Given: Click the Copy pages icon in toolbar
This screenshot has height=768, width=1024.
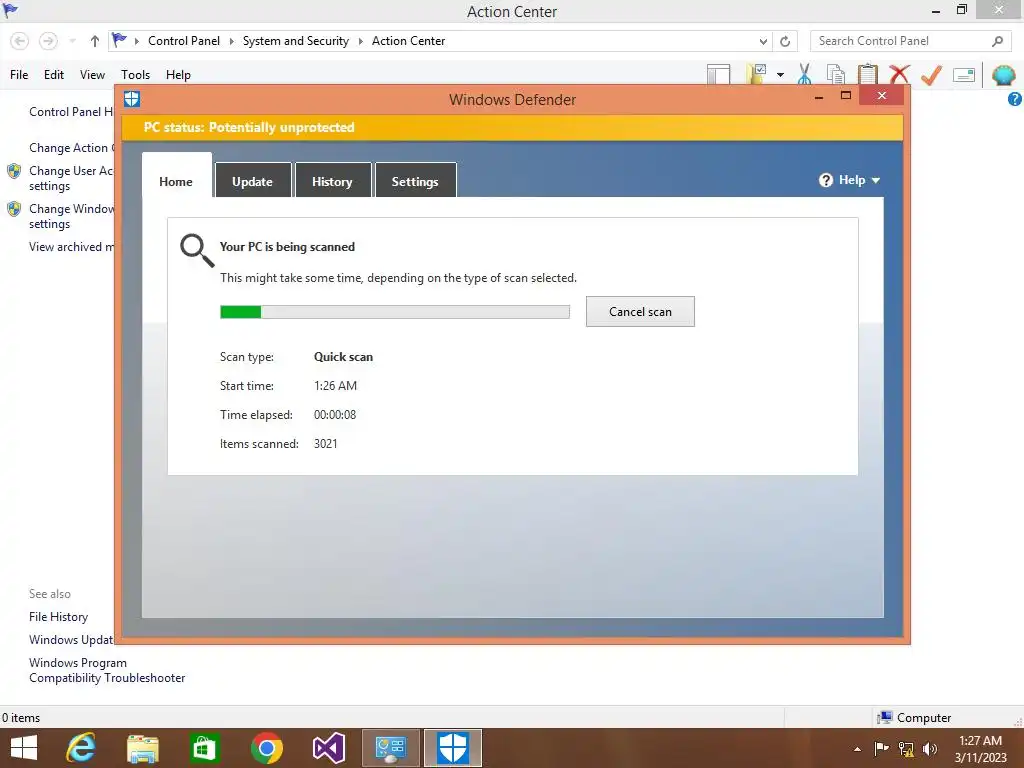Looking at the screenshot, I should click(x=835, y=74).
